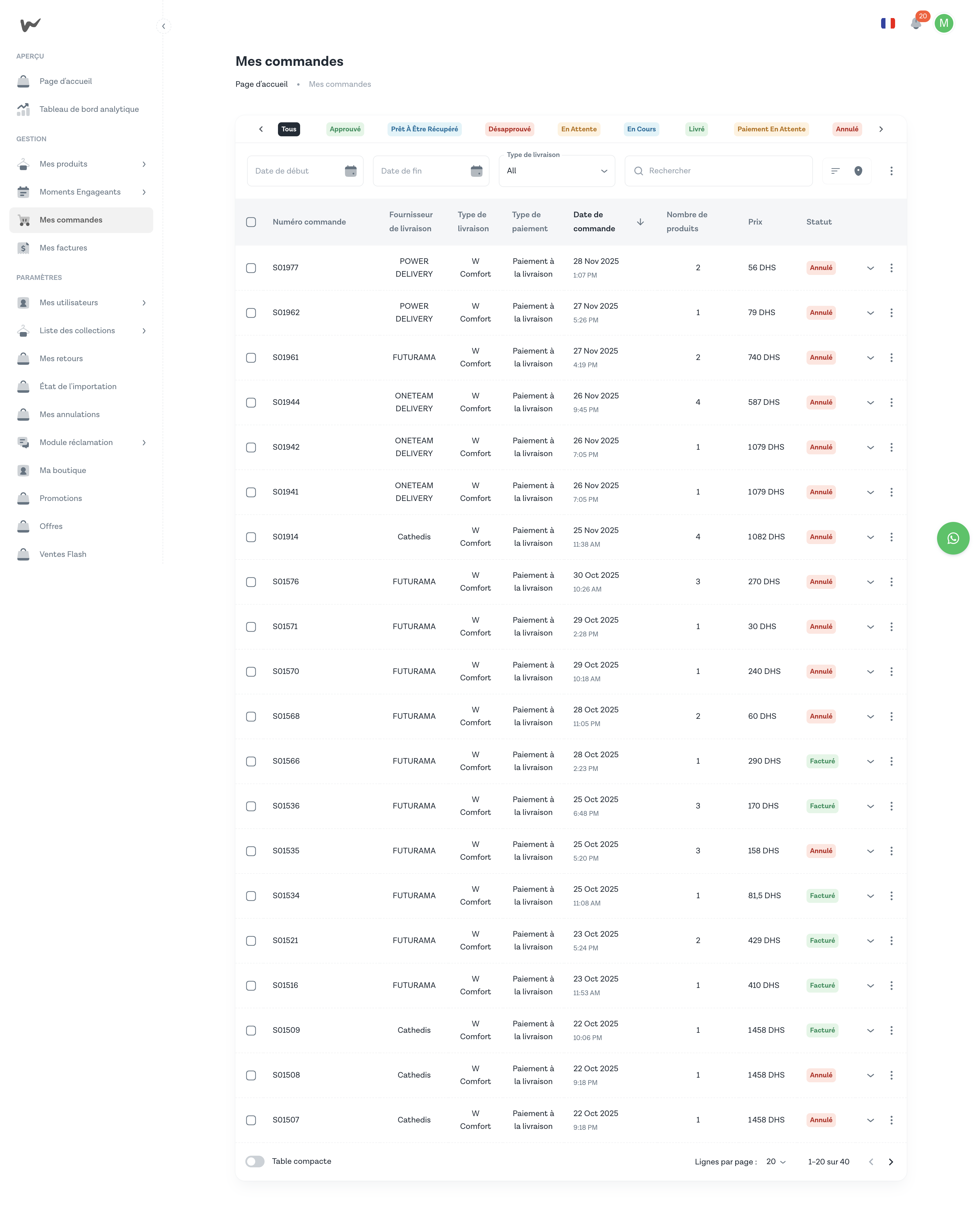Collapse the sidebar with the arrow icon
Viewport: 979px width, 1232px height.
(x=163, y=26)
